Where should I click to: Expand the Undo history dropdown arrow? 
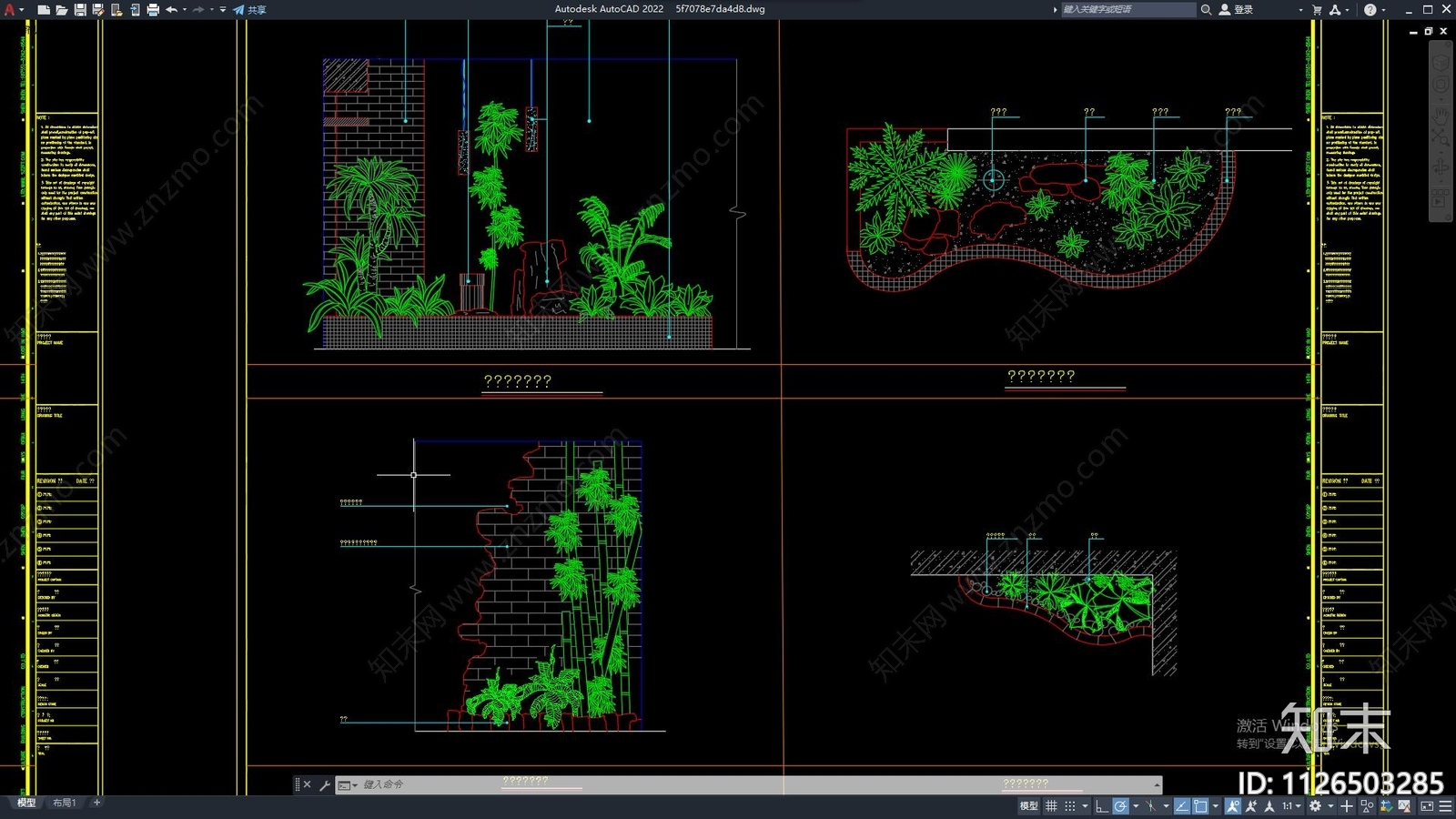click(x=185, y=9)
